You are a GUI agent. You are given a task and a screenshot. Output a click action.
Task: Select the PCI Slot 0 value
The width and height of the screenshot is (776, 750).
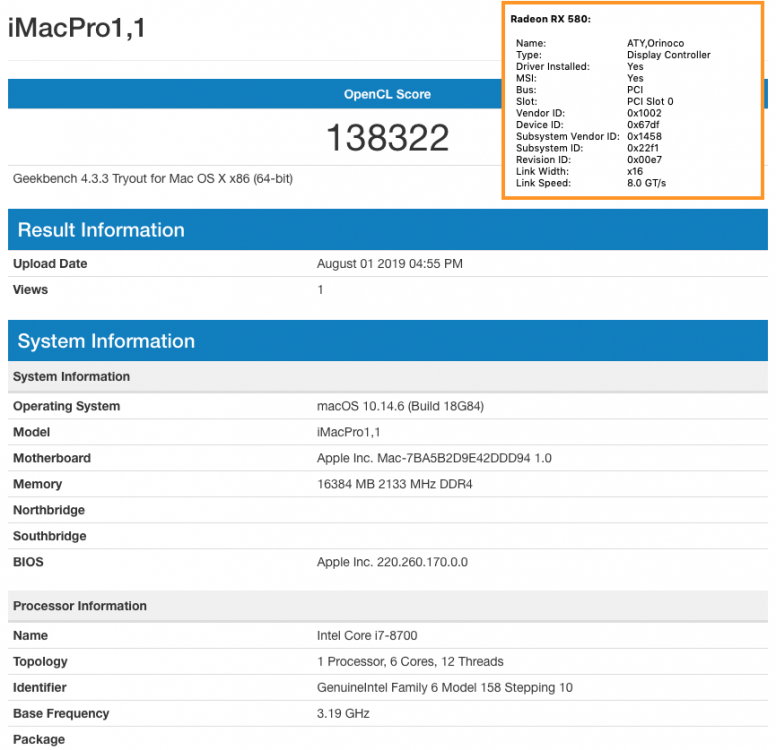coord(650,101)
